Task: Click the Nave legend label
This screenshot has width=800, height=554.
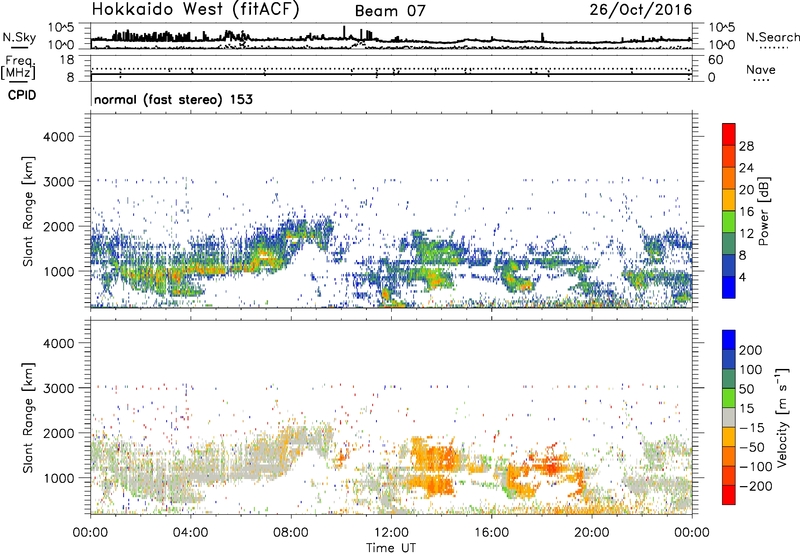Action: [760, 69]
